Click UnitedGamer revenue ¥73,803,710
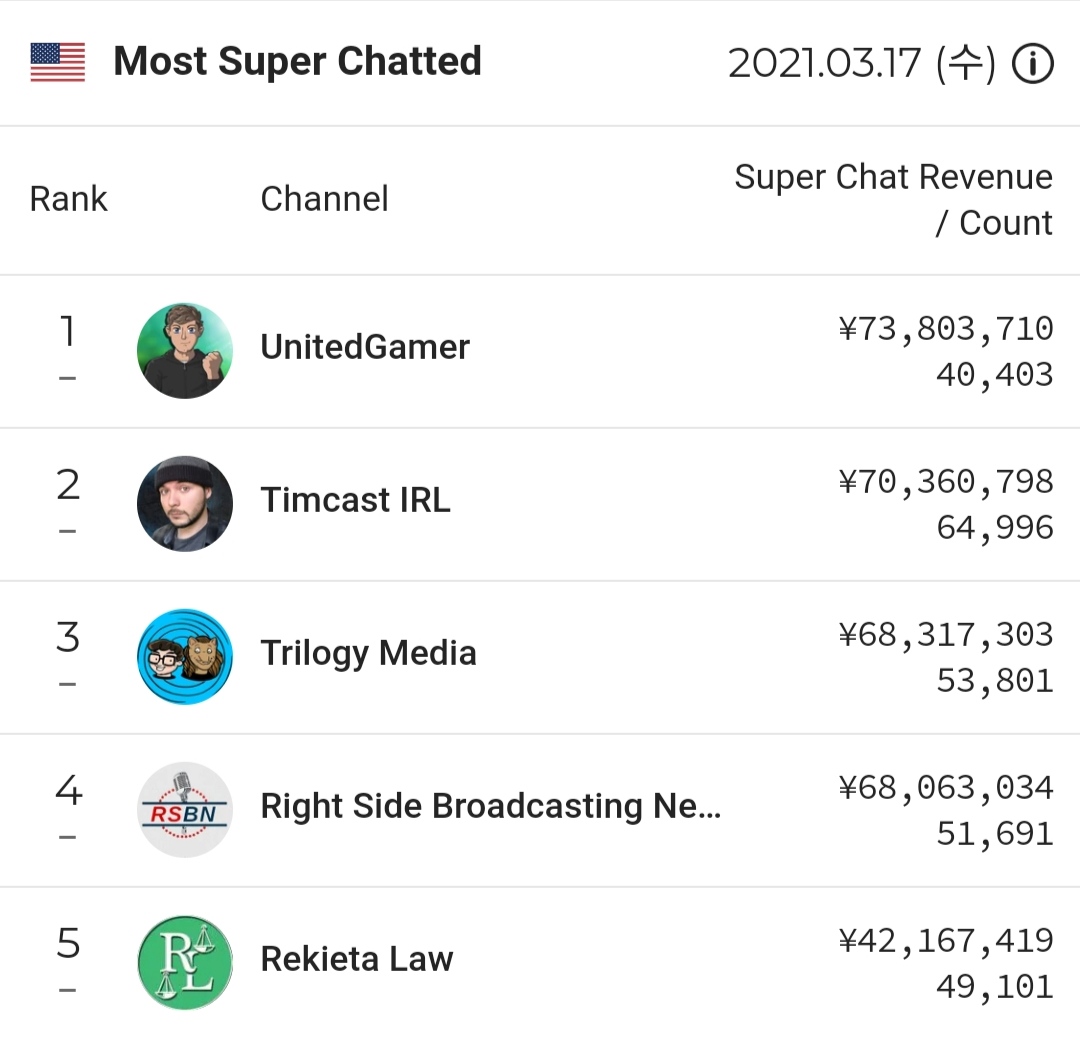The width and height of the screenshot is (1080, 1038). point(946,329)
